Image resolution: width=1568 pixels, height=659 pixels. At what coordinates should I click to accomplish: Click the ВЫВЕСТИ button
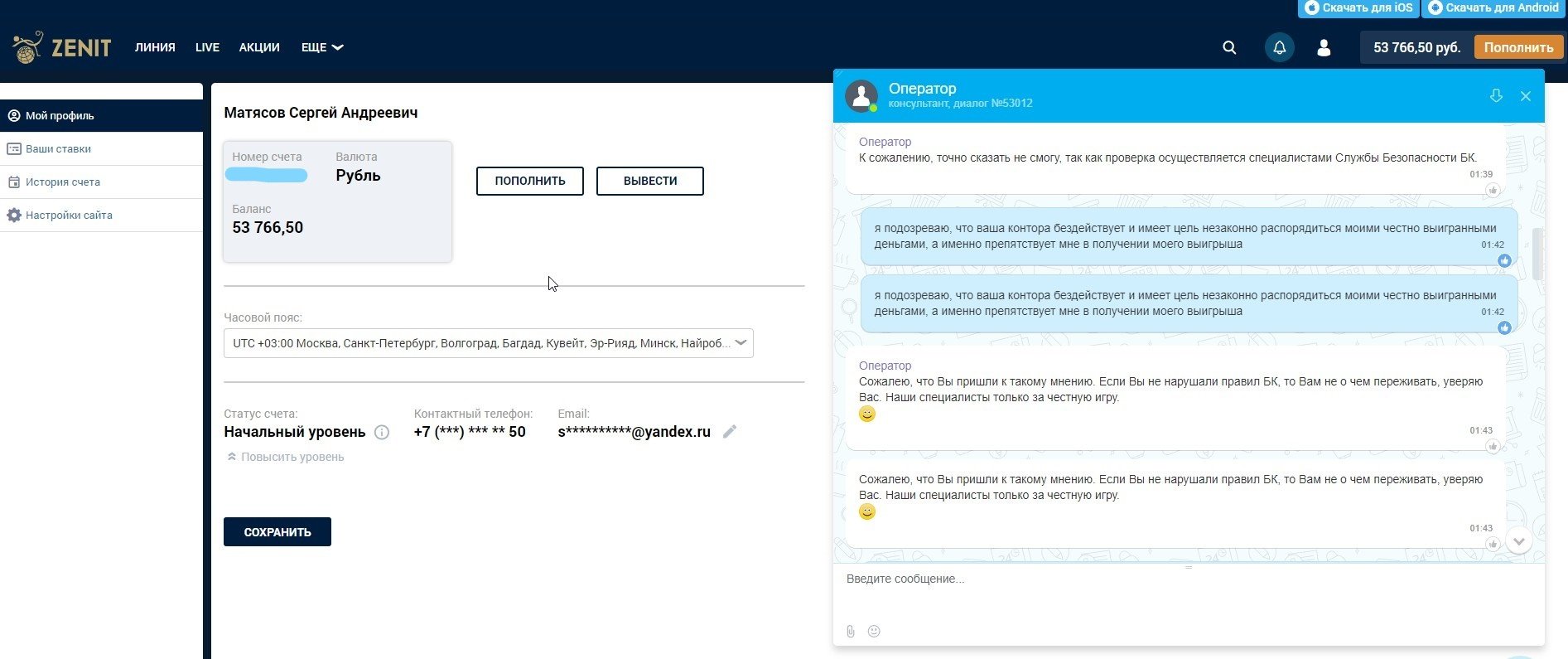point(649,181)
